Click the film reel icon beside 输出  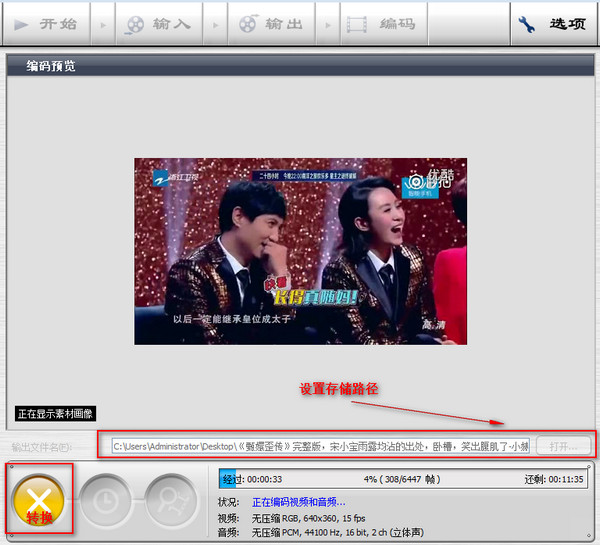249,24
